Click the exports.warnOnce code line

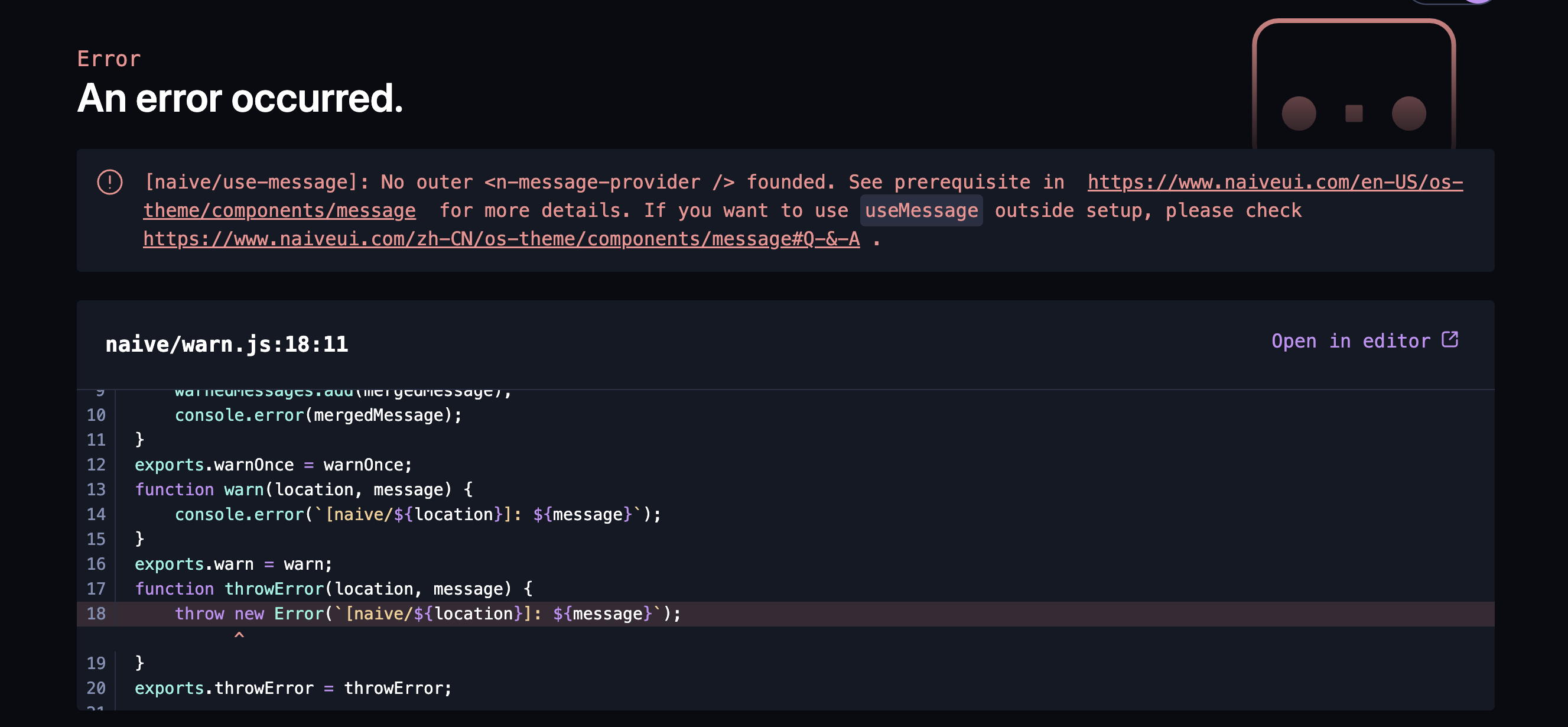click(x=274, y=465)
